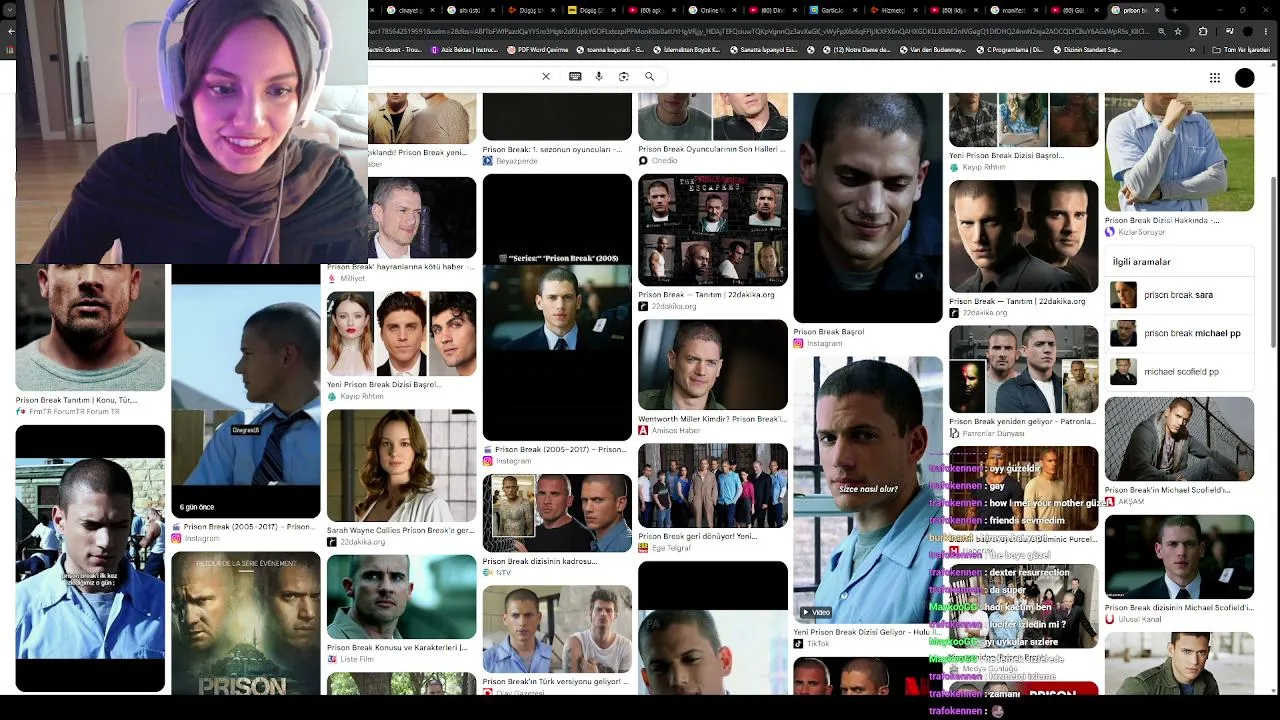Open the group cast photo above 'Prison Break geri dönüyor'
Image resolution: width=1280 pixels, height=720 pixels.
click(x=712, y=485)
